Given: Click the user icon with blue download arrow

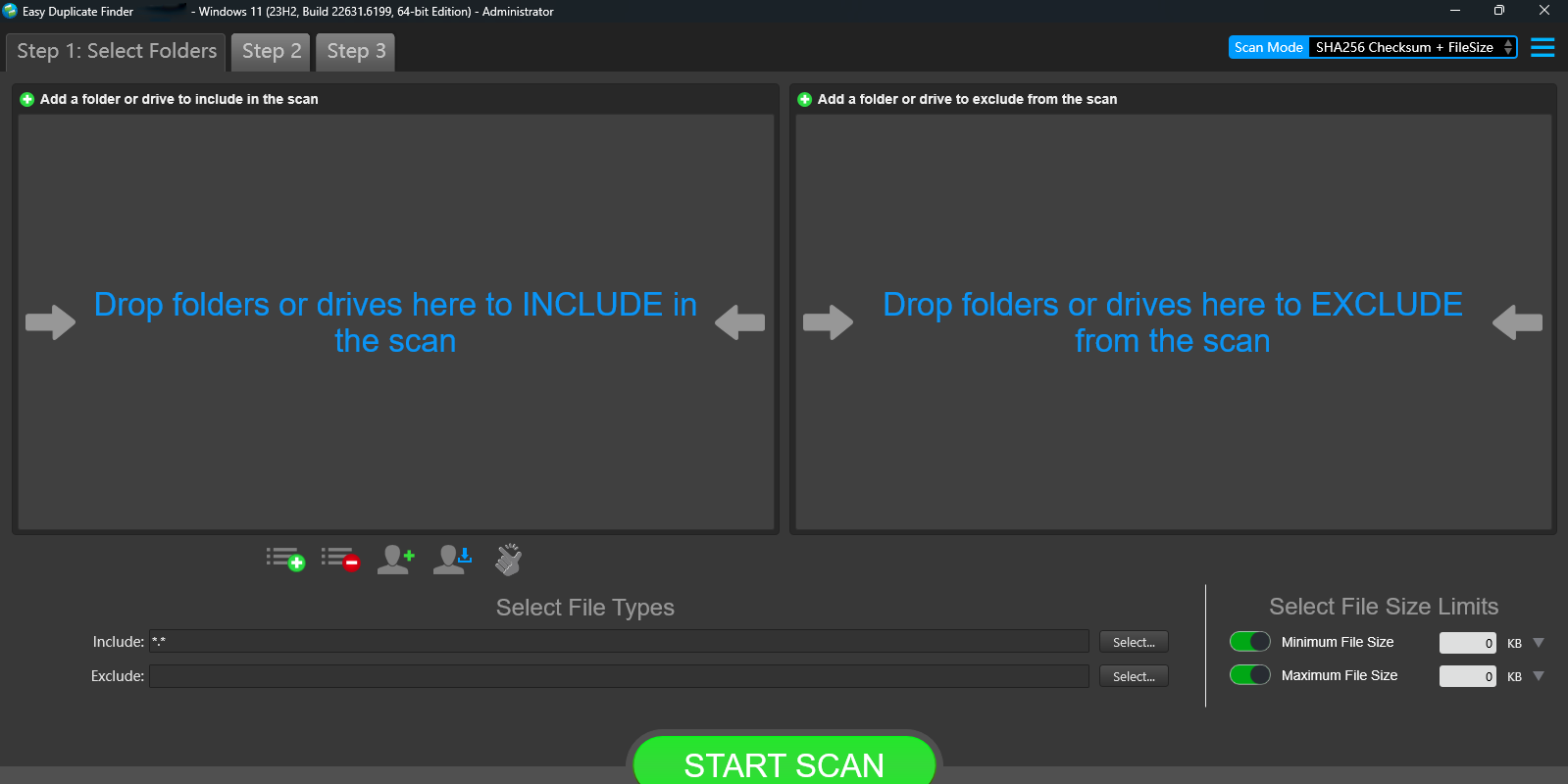Looking at the screenshot, I should (x=452, y=560).
